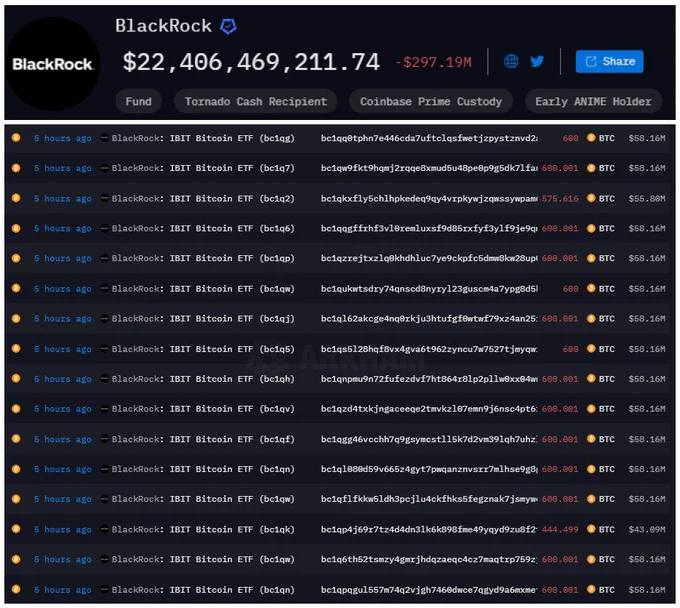The height and width of the screenshot is (608, 680).
Task: Click '5 hours ago' in the bc1qj row
Action: pyautogui.click(x=63, y=319)
